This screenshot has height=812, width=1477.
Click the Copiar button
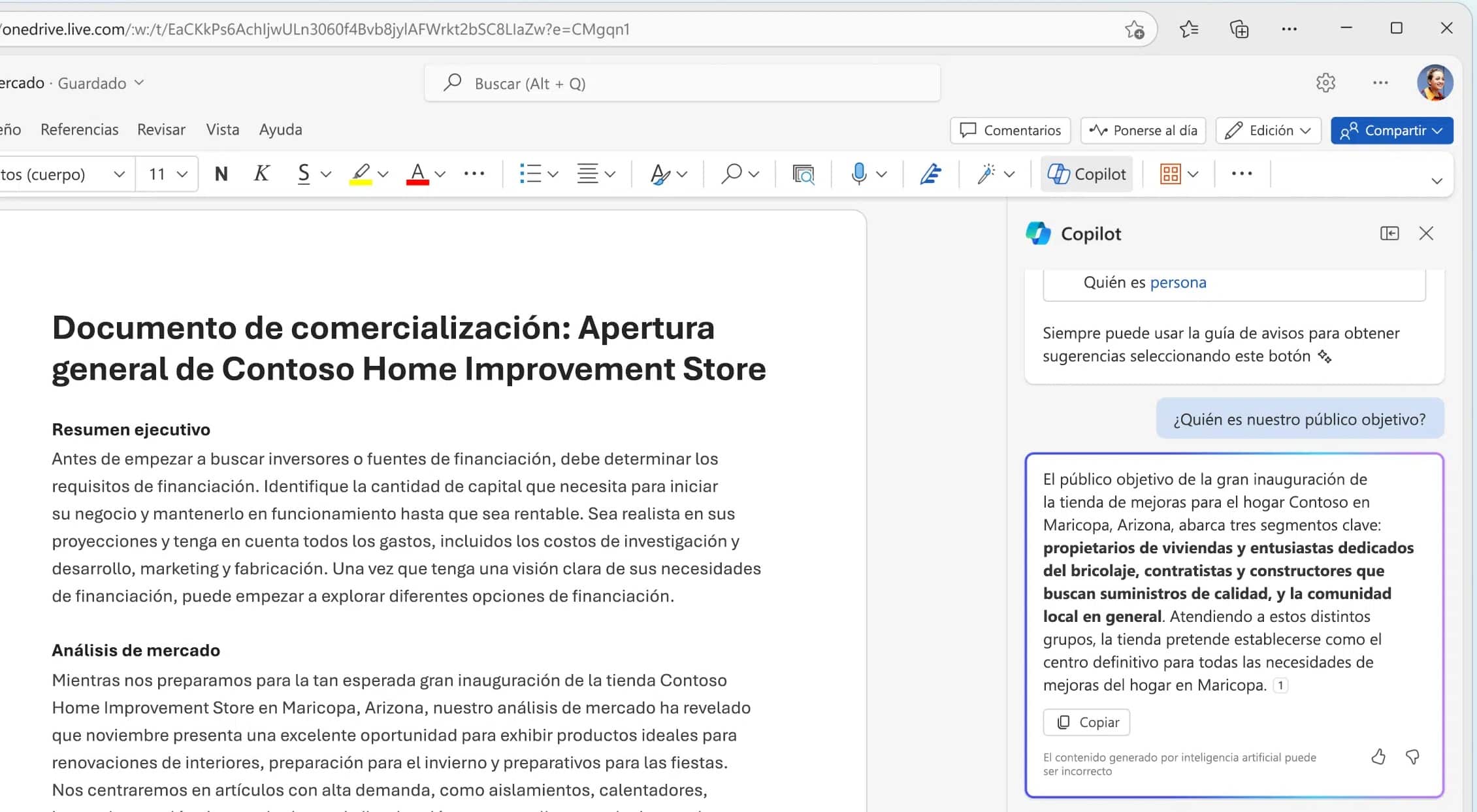pyautogui.click(x=1086, y=722)
